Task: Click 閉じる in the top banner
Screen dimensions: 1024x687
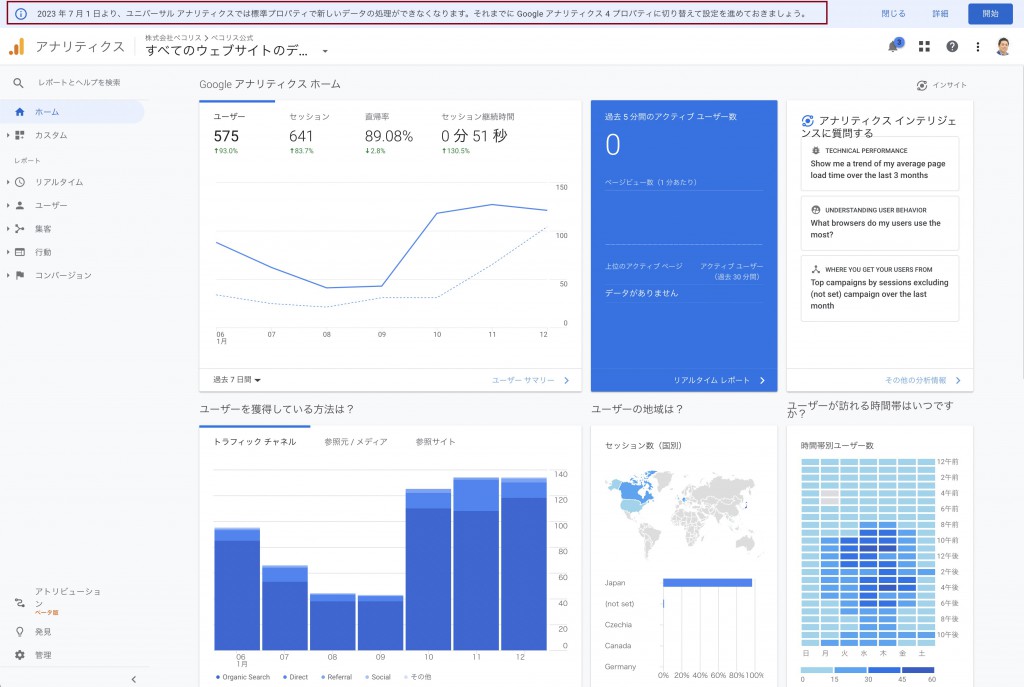Action: (893, 13)
